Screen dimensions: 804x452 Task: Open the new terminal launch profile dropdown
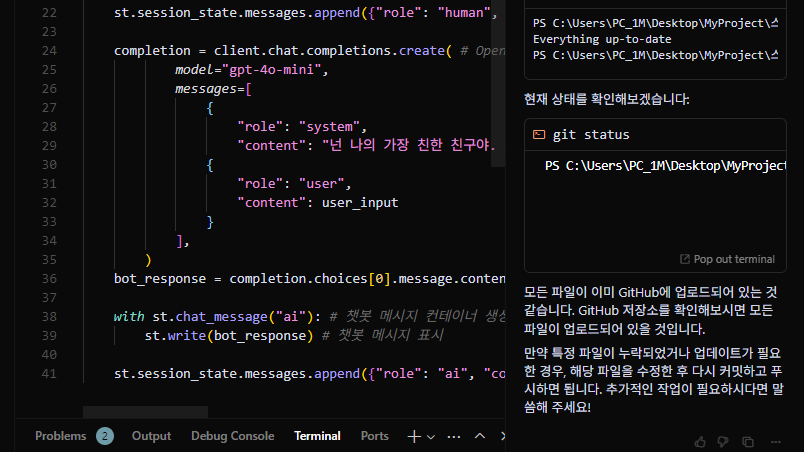(431, 437)
